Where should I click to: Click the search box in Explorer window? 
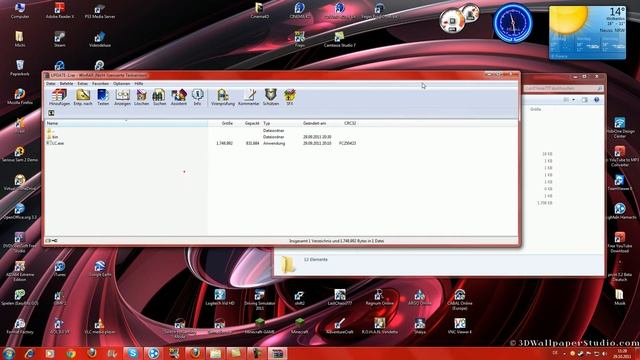tap(564, 88)
